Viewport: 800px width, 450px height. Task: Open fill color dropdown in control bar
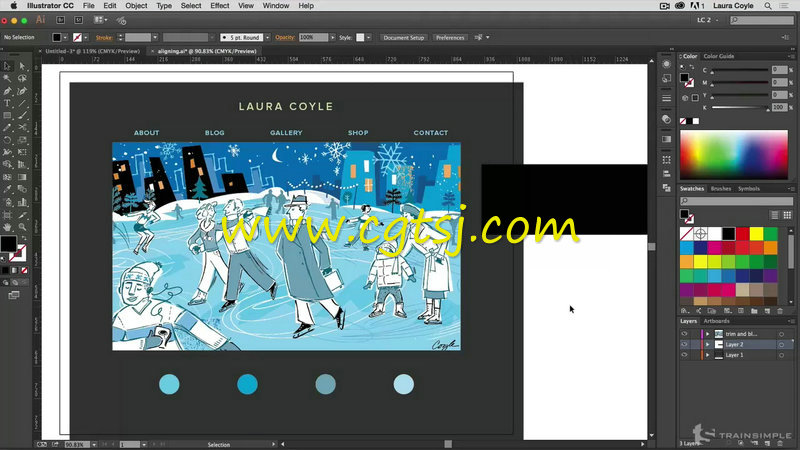[x=65, y=37]
